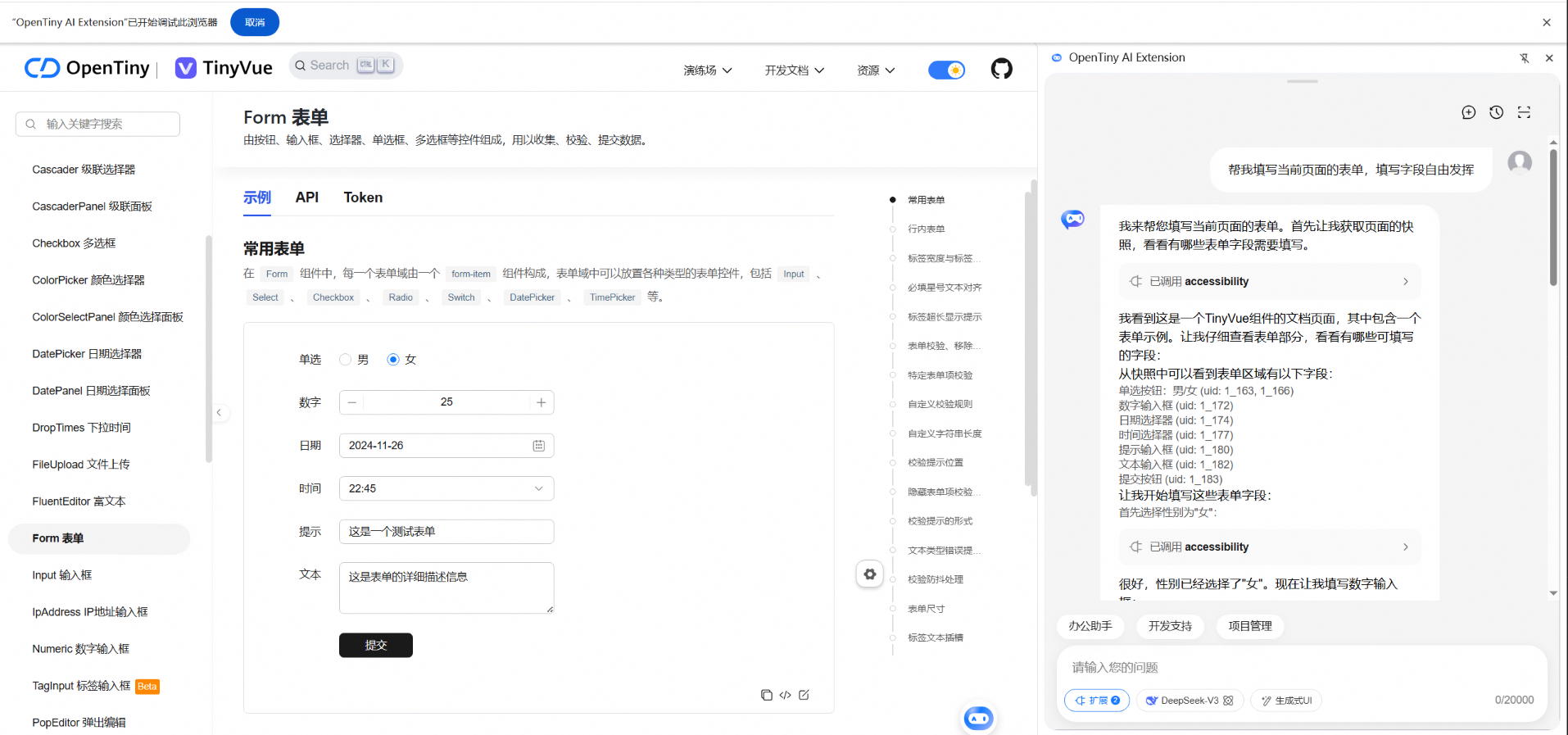This screenshot has height=735, width=1568.
Task: Switch to the Token tab
Action: pos(363,197)
